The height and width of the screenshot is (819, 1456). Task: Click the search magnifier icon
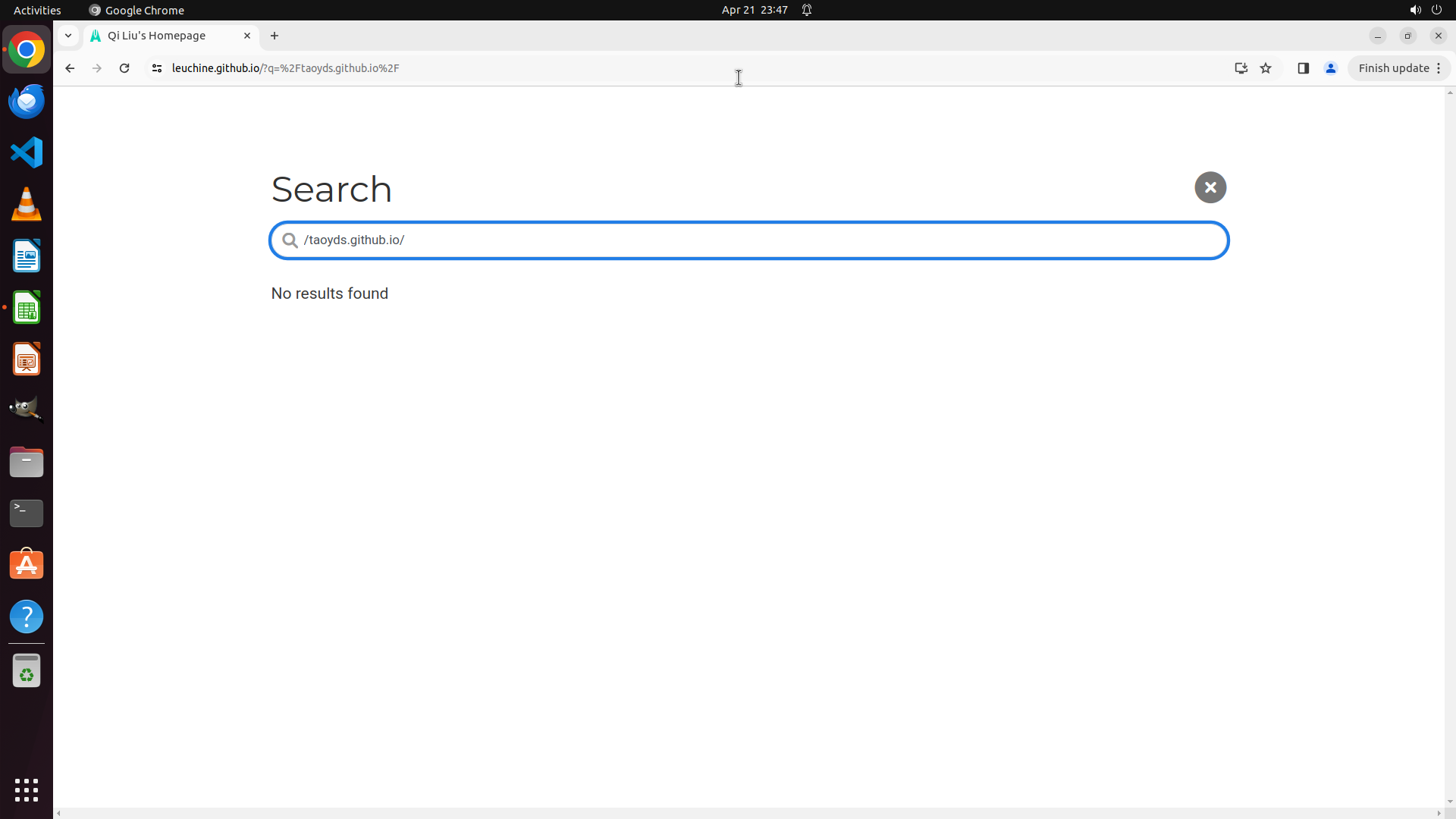pyautogui.click(x=290, y=240)
